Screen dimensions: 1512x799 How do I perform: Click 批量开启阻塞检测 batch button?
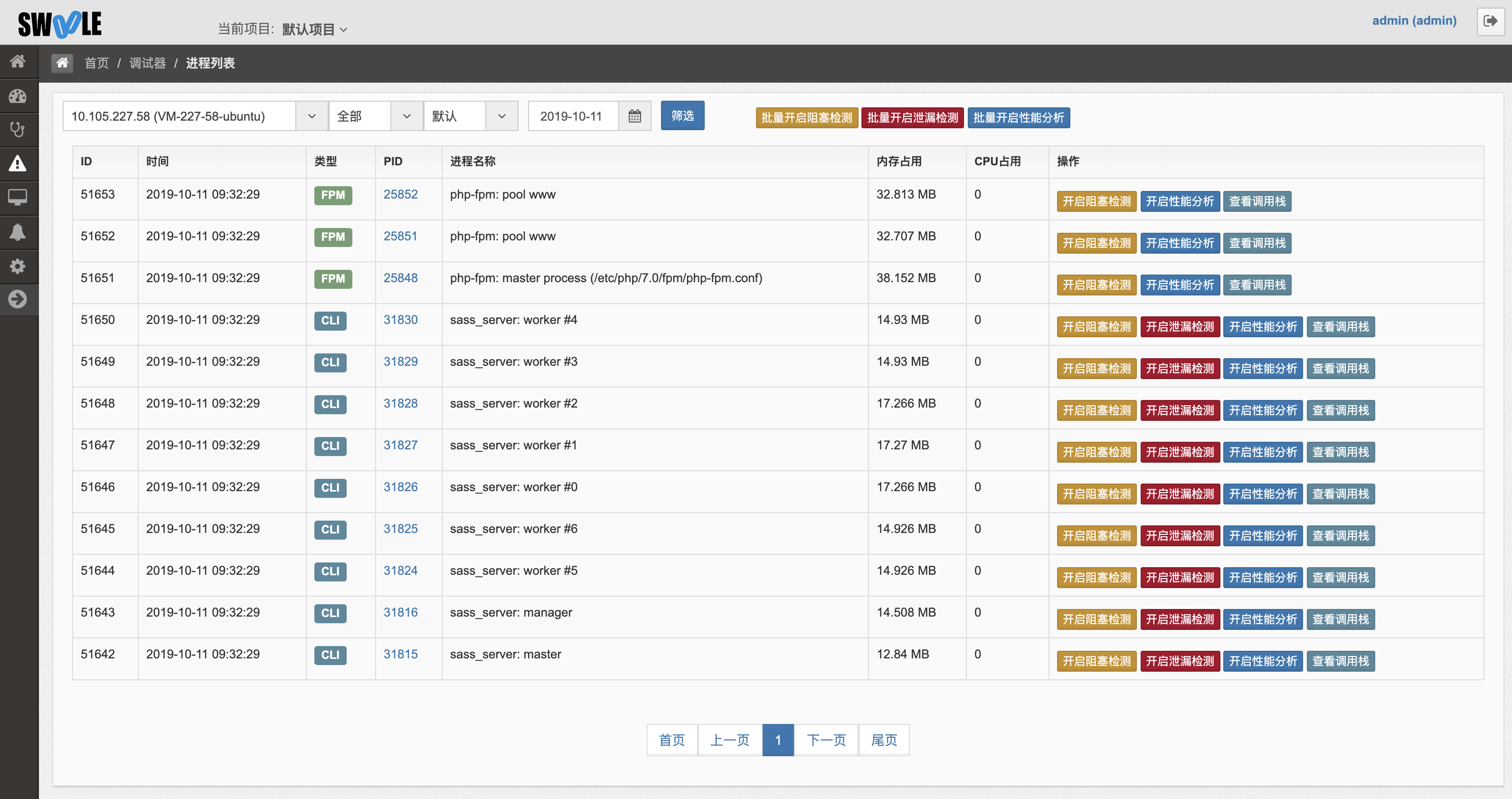pyautogui.click(x=806, y=117)
